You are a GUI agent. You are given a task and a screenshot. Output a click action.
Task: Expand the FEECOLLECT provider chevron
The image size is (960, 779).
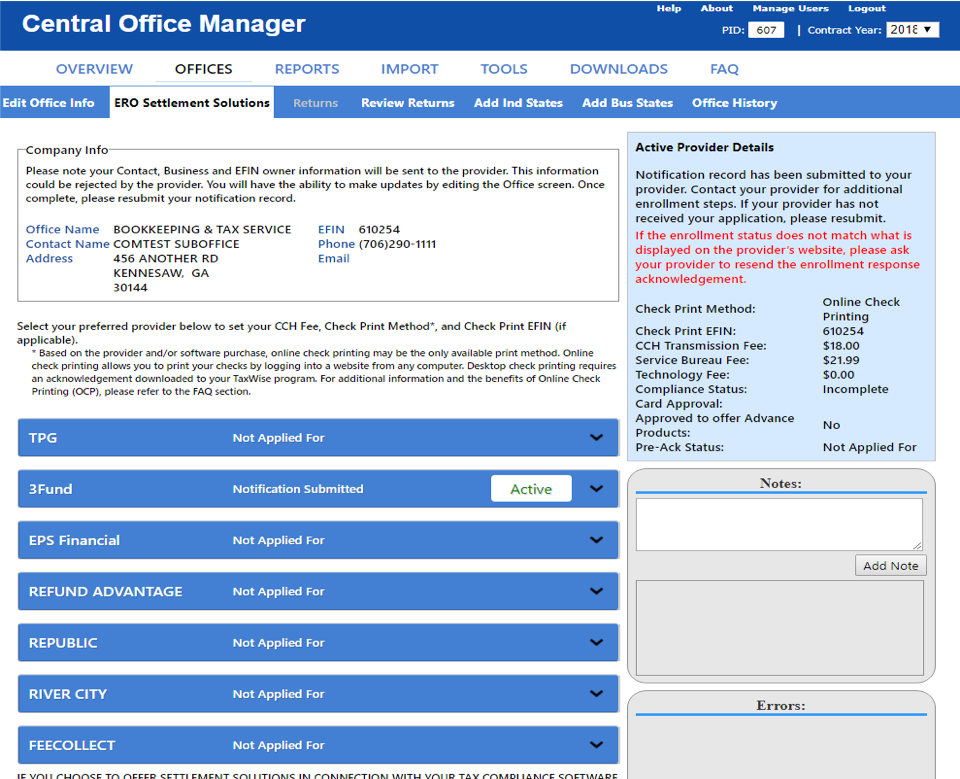[596, 745]
